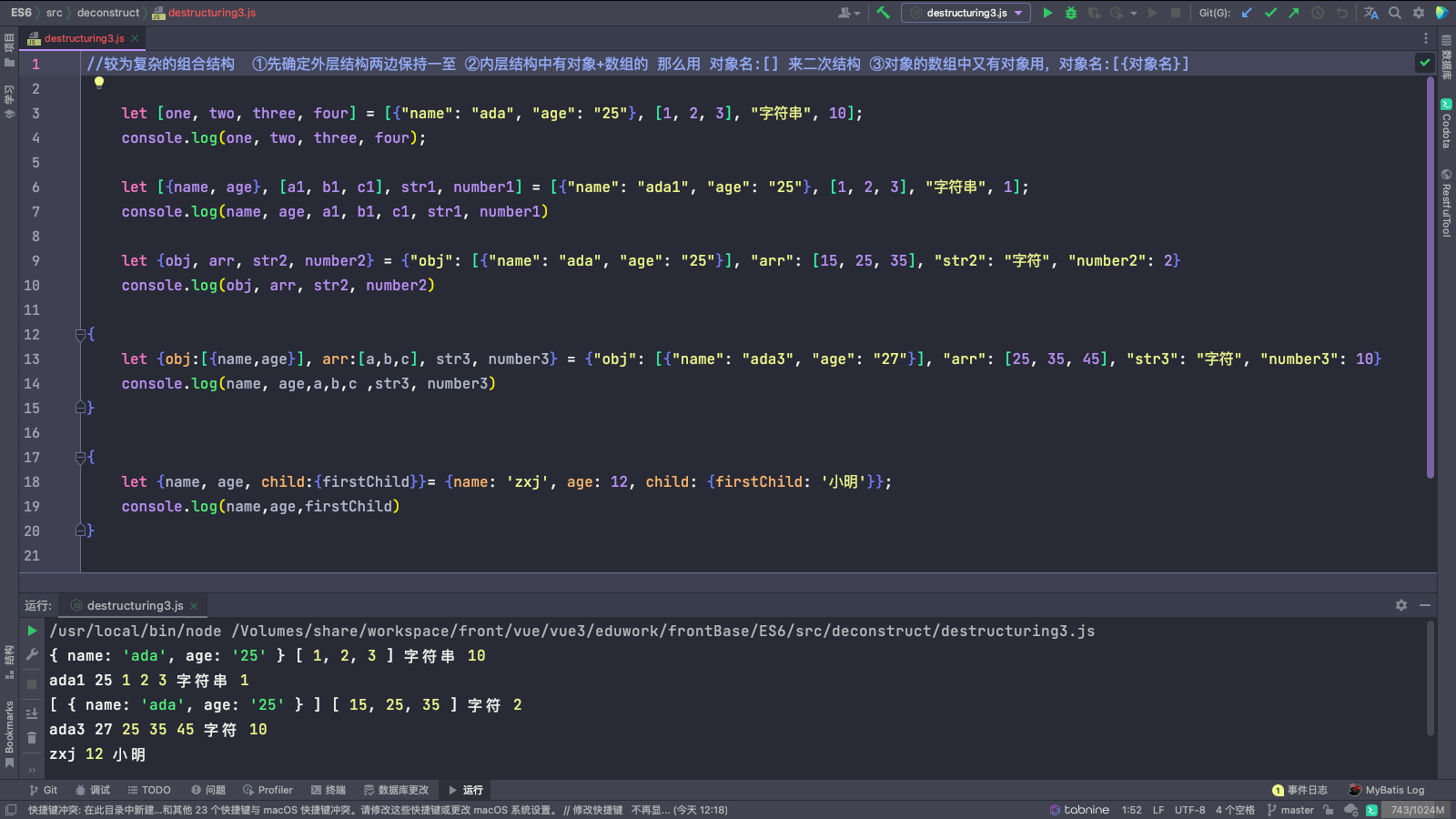Toggle scroll to end in run console
1456x819 pixels.
coord(32,713)
